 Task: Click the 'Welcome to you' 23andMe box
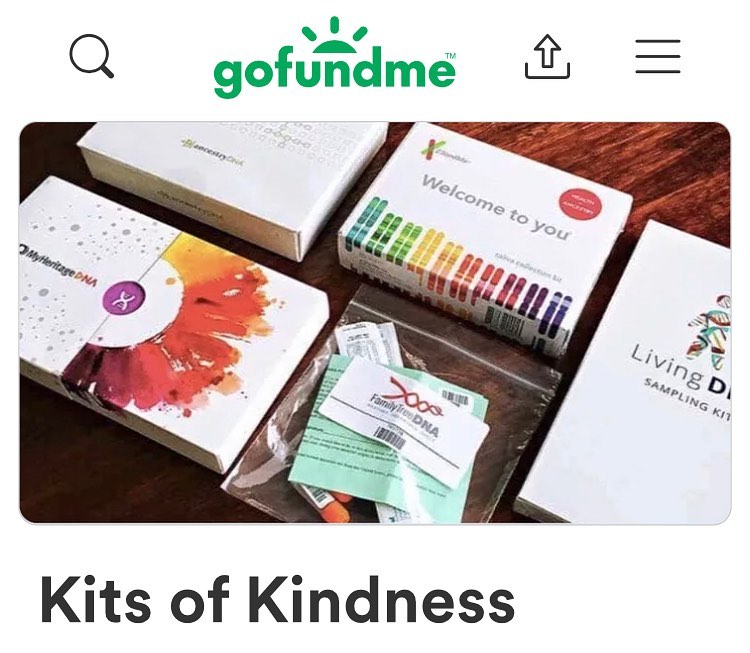(483, 239)
